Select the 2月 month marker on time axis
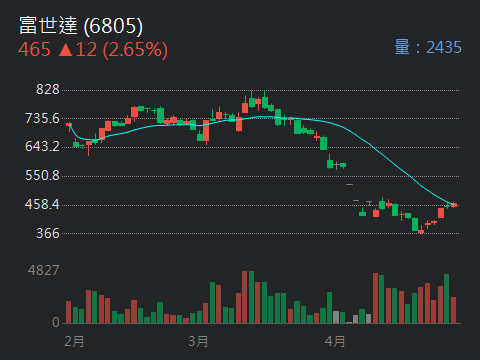Image resolution: width=480 pixels, height=360 pixels. click(74, 342)
